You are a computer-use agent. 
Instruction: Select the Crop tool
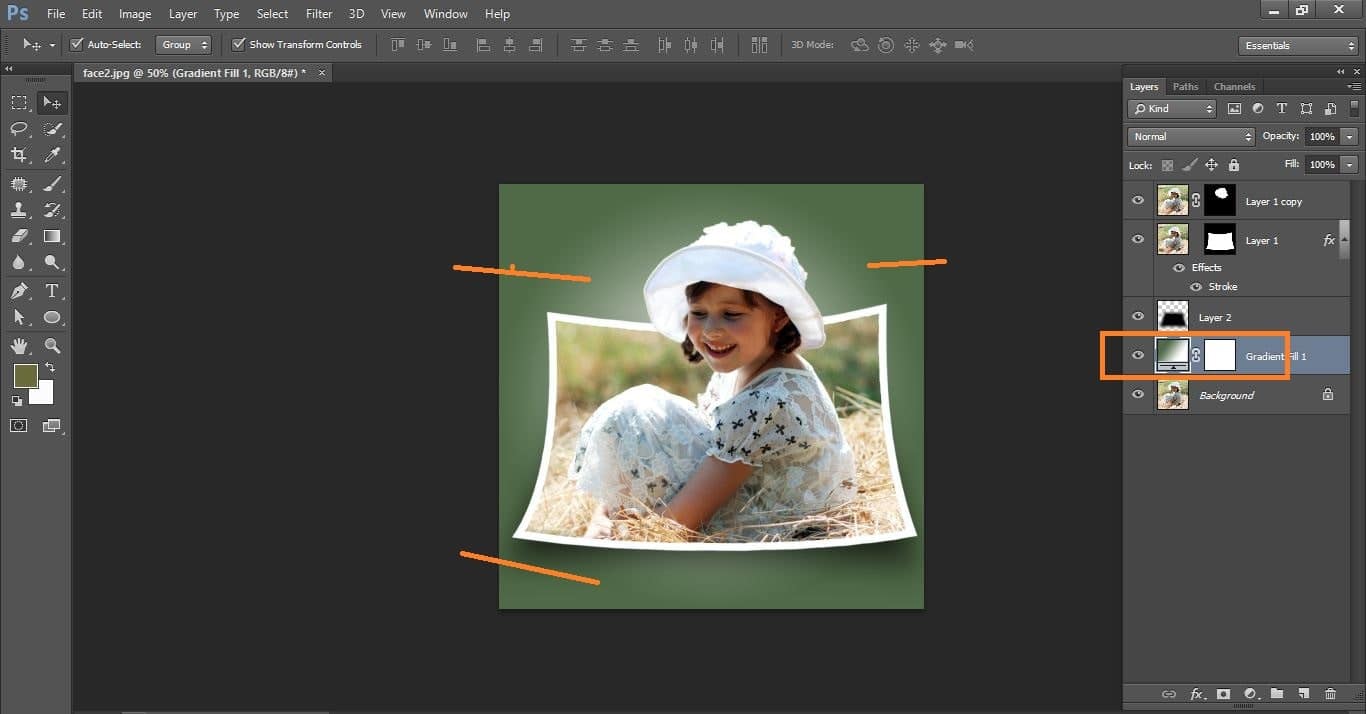pos(19,155)
